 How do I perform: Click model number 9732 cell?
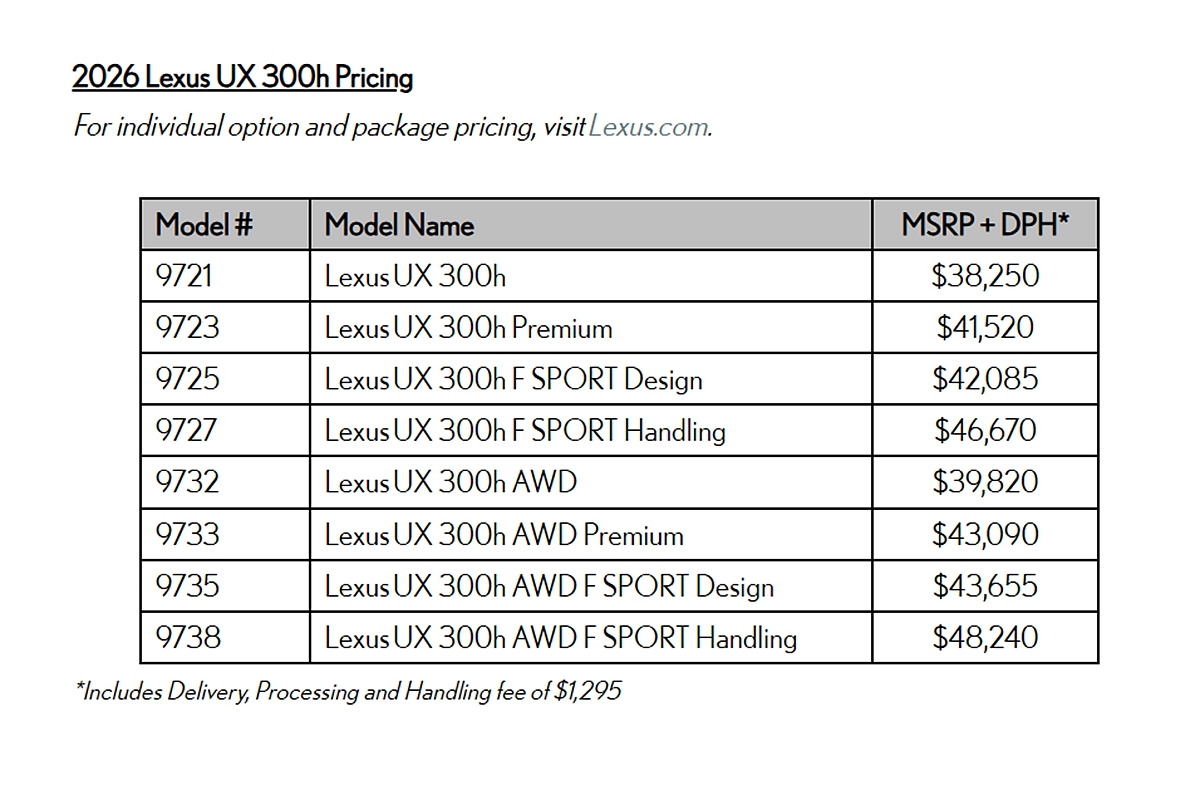[x=187, y=483]
